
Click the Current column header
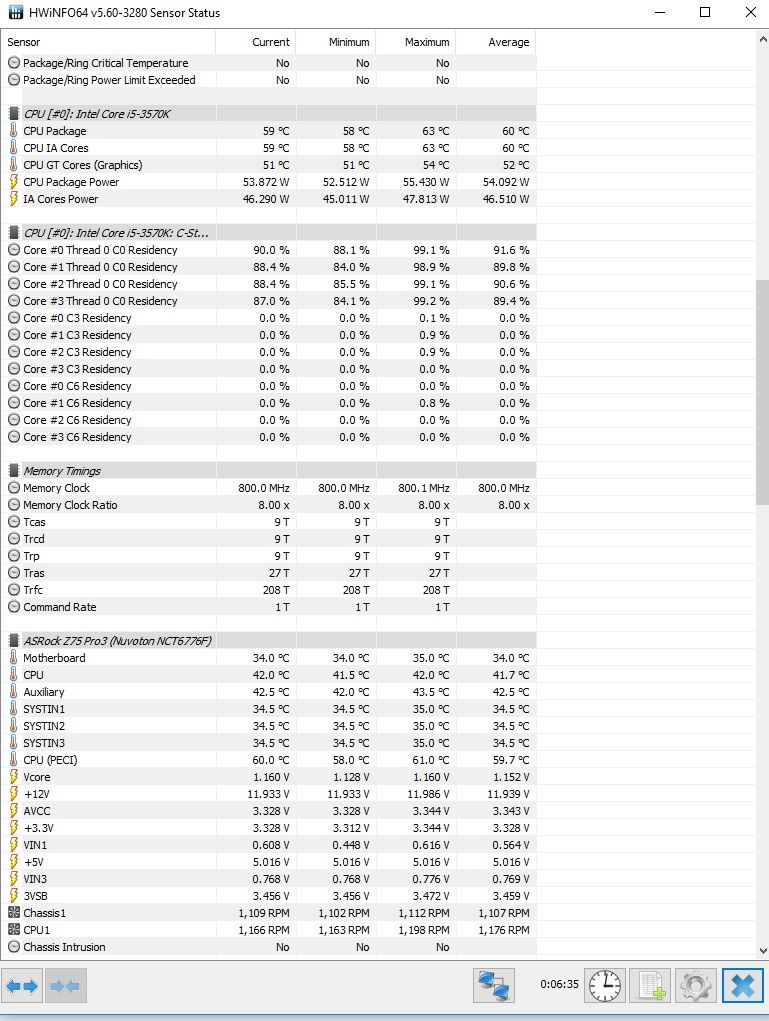256,42
